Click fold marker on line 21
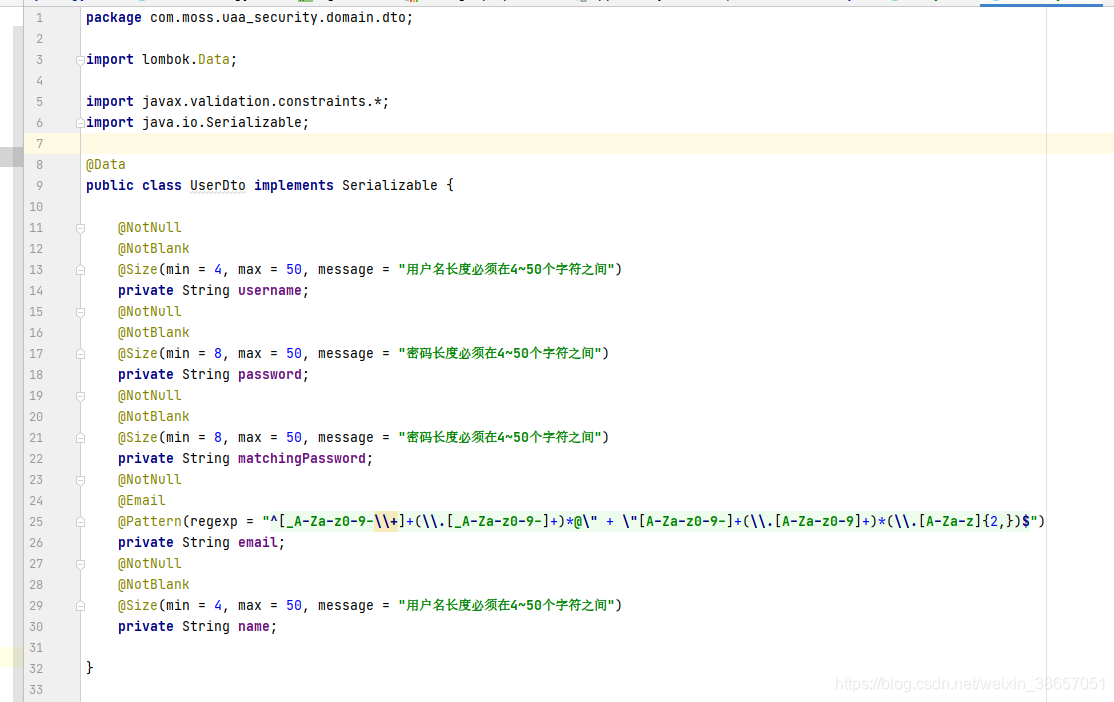Viewport: 1114px width, 702px height. pyautogui.click(x=80, y=438)
